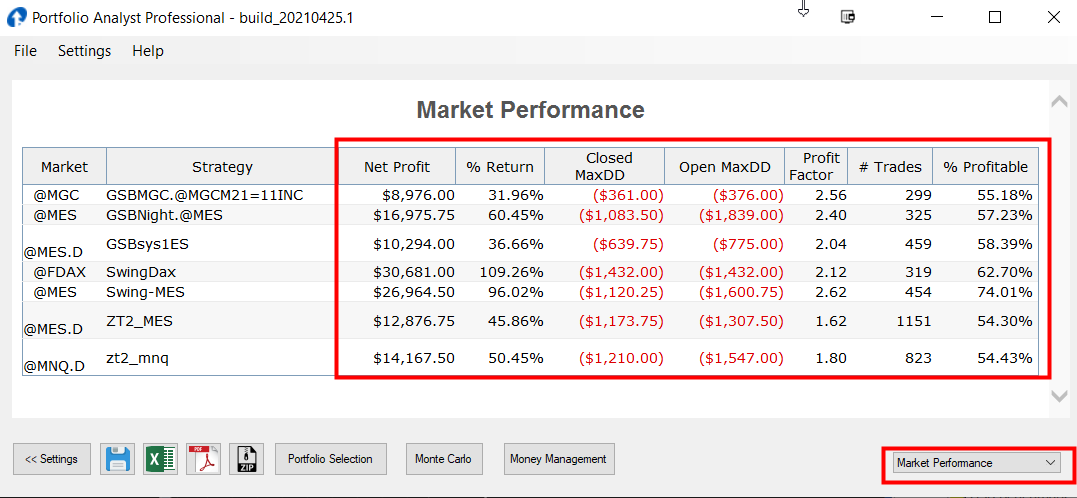This screenshot has width=1077, height=498.
Task: Open Portfolio Selection
Action: click(330, 459)
